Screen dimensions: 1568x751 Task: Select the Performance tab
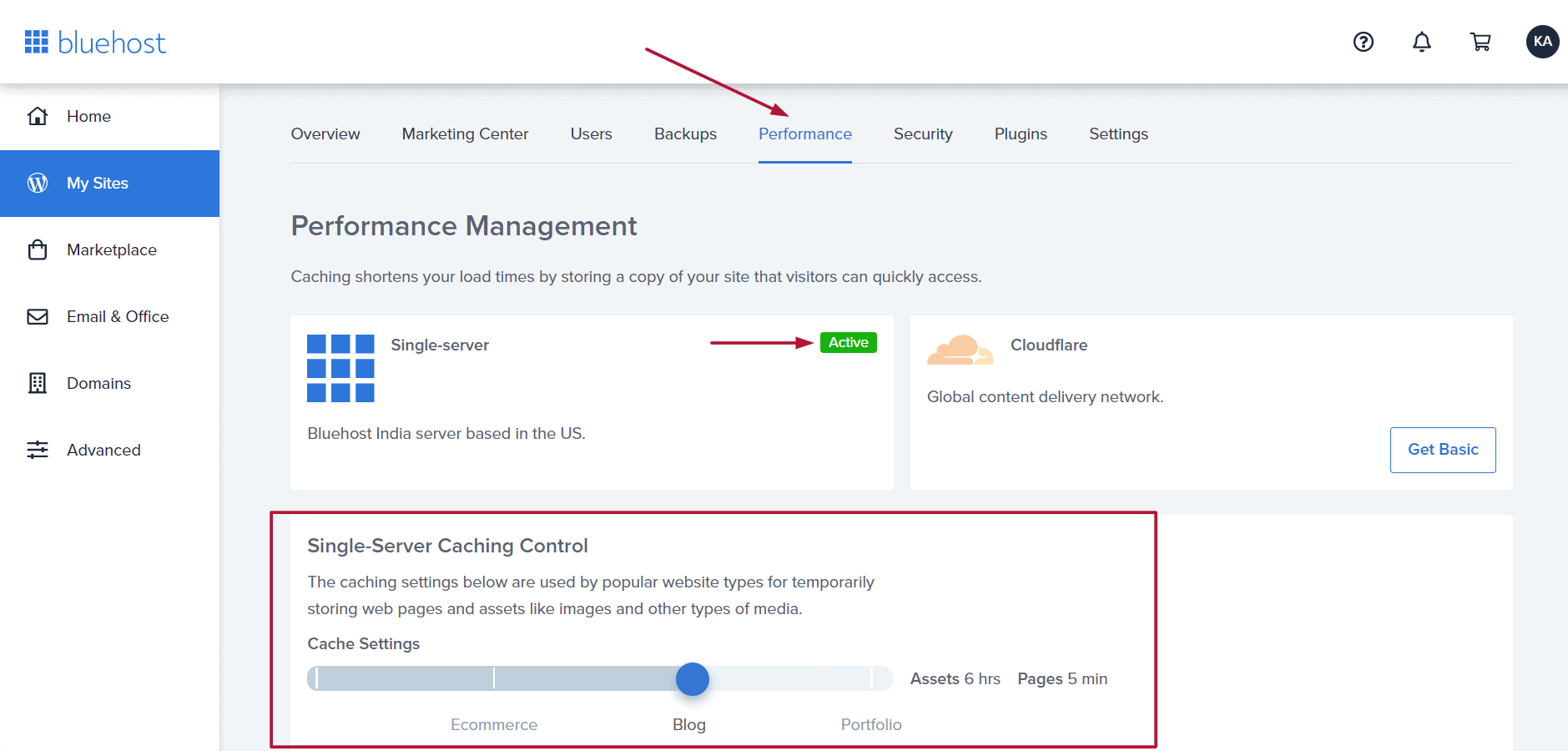[x=805, y=134]
